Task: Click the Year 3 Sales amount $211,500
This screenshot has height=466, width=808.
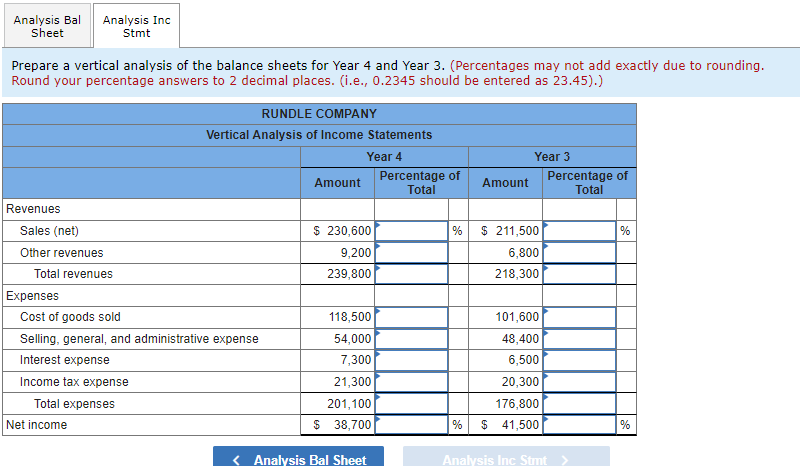Action: pos(510,231)
